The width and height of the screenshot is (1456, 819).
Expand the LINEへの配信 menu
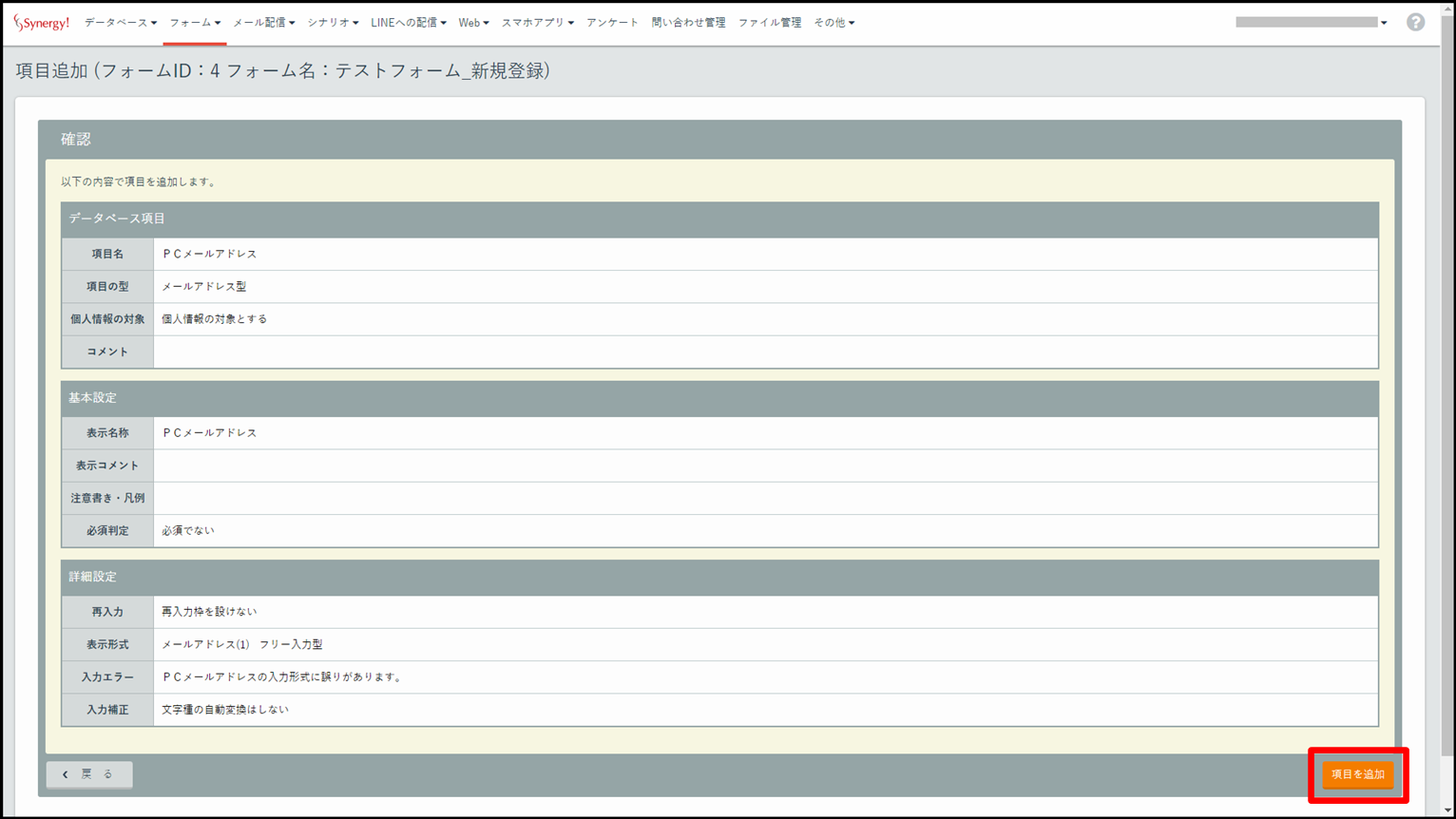click(x=408, y=23)
